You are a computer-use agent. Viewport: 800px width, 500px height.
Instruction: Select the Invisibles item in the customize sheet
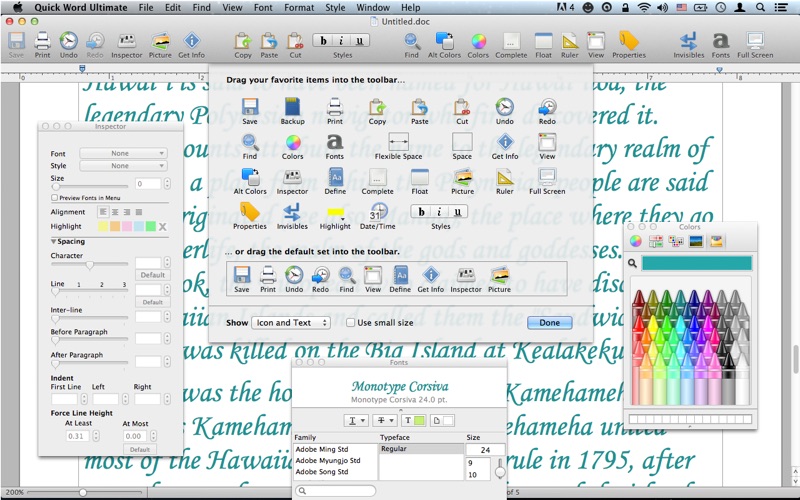point(292,212)
